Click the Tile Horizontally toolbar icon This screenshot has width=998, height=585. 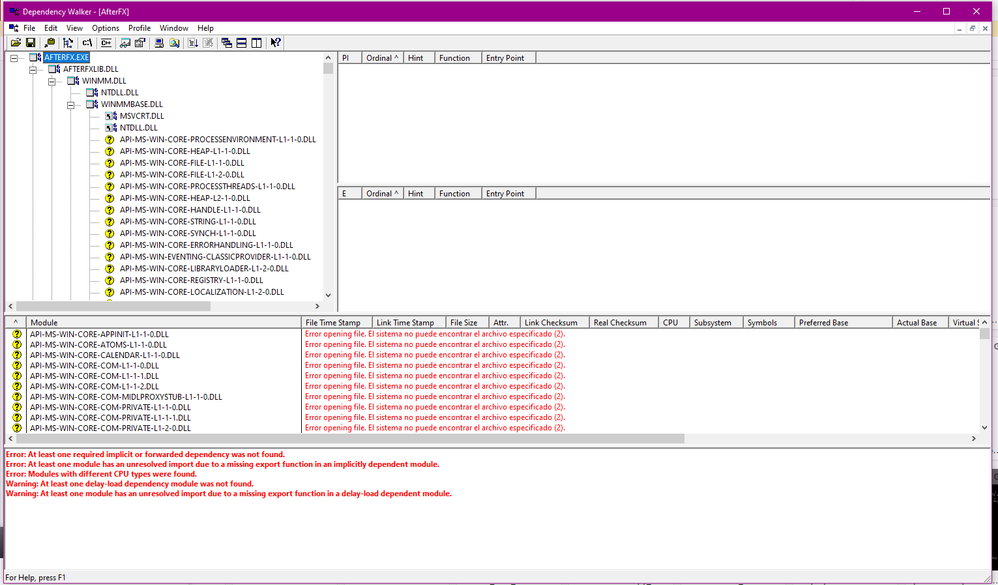241,43
